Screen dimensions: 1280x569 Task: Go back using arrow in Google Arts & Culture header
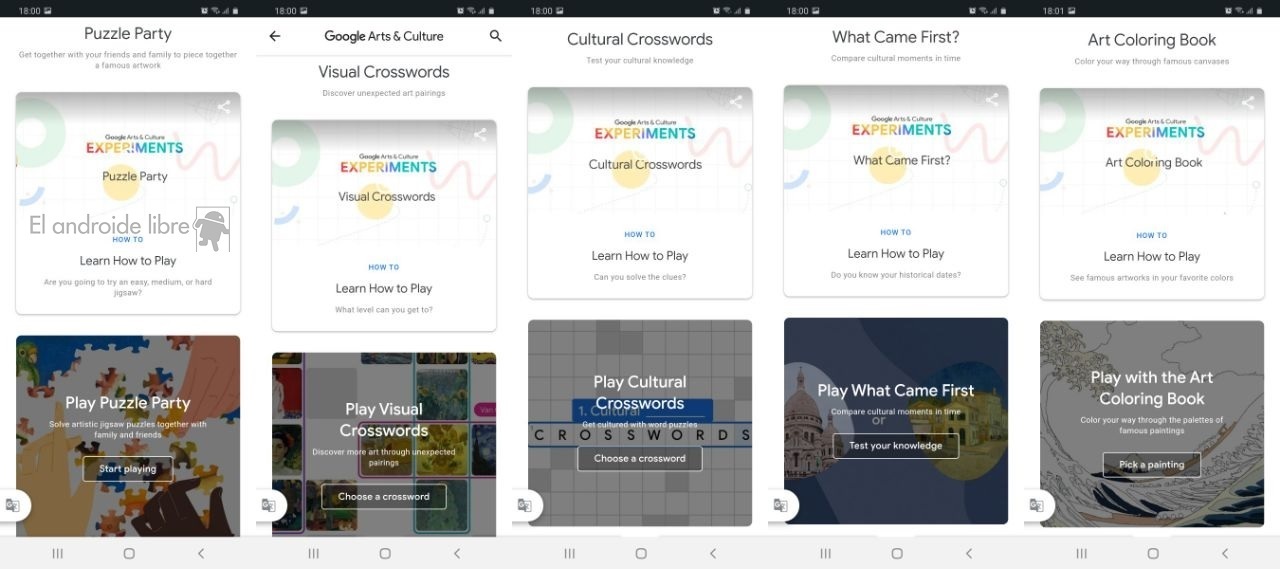[275, 36]
